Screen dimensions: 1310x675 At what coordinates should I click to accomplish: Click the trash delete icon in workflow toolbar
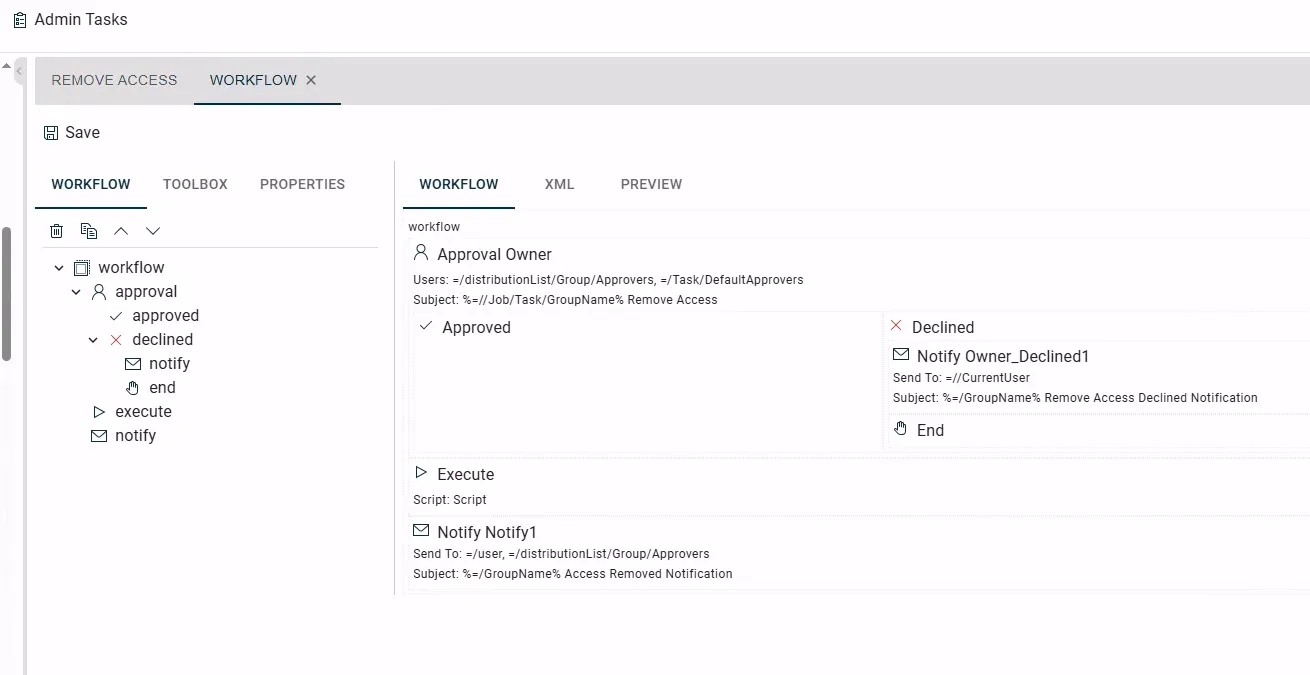(57, 231)
